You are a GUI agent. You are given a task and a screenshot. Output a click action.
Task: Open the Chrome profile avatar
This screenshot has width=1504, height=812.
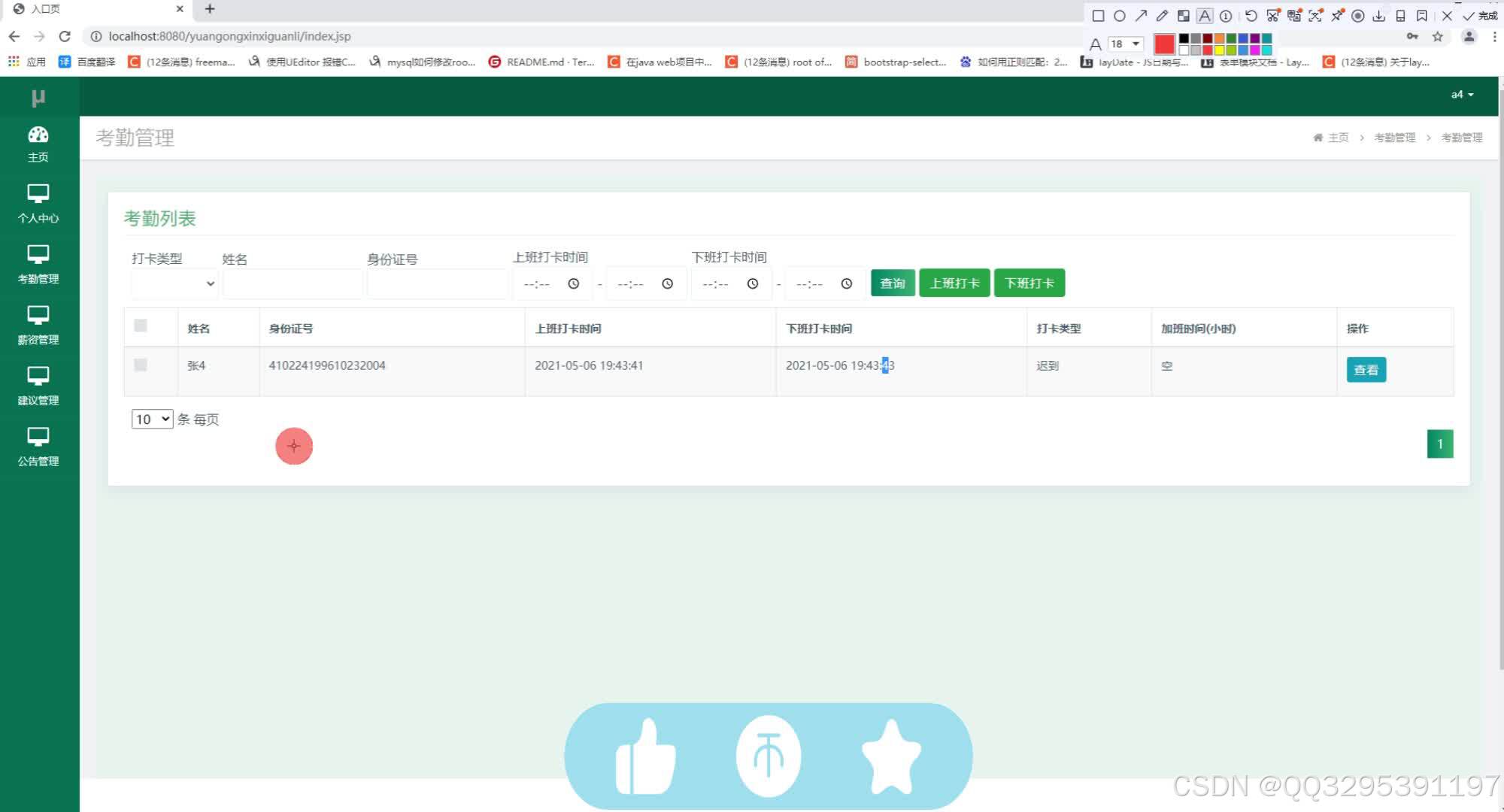pos(1469,36)
